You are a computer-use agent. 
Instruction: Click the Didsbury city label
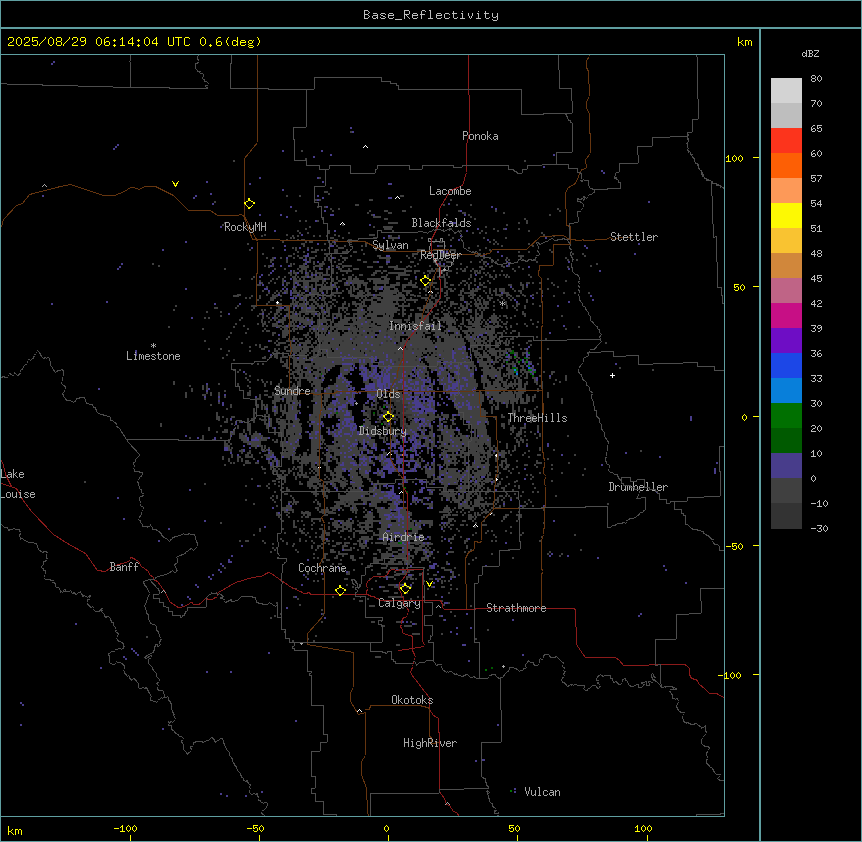pos(383,431)
